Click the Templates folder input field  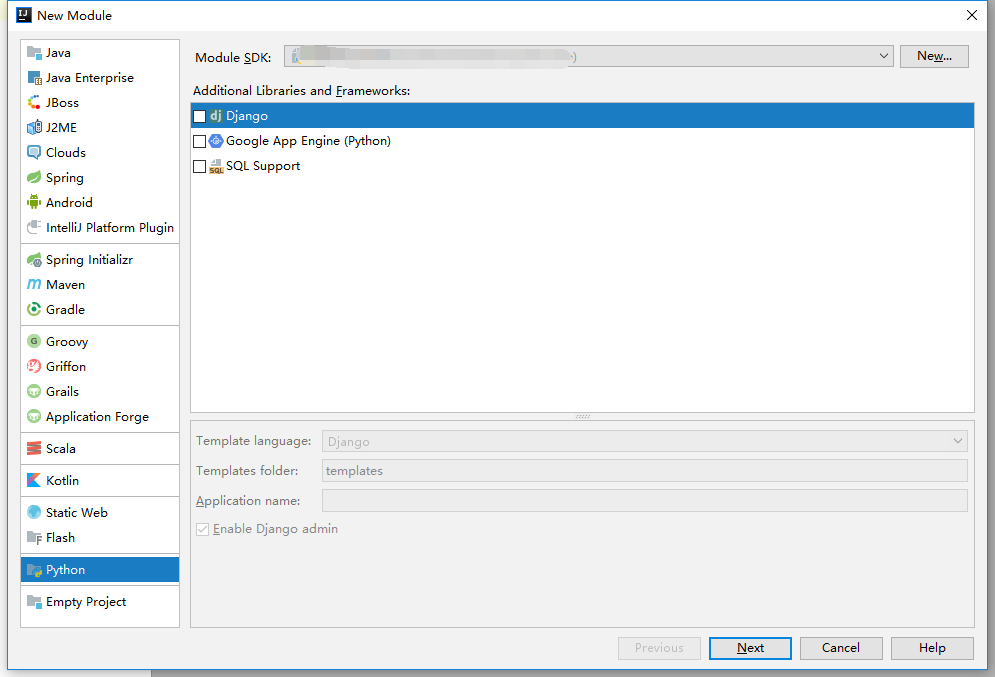coord(645,471)
